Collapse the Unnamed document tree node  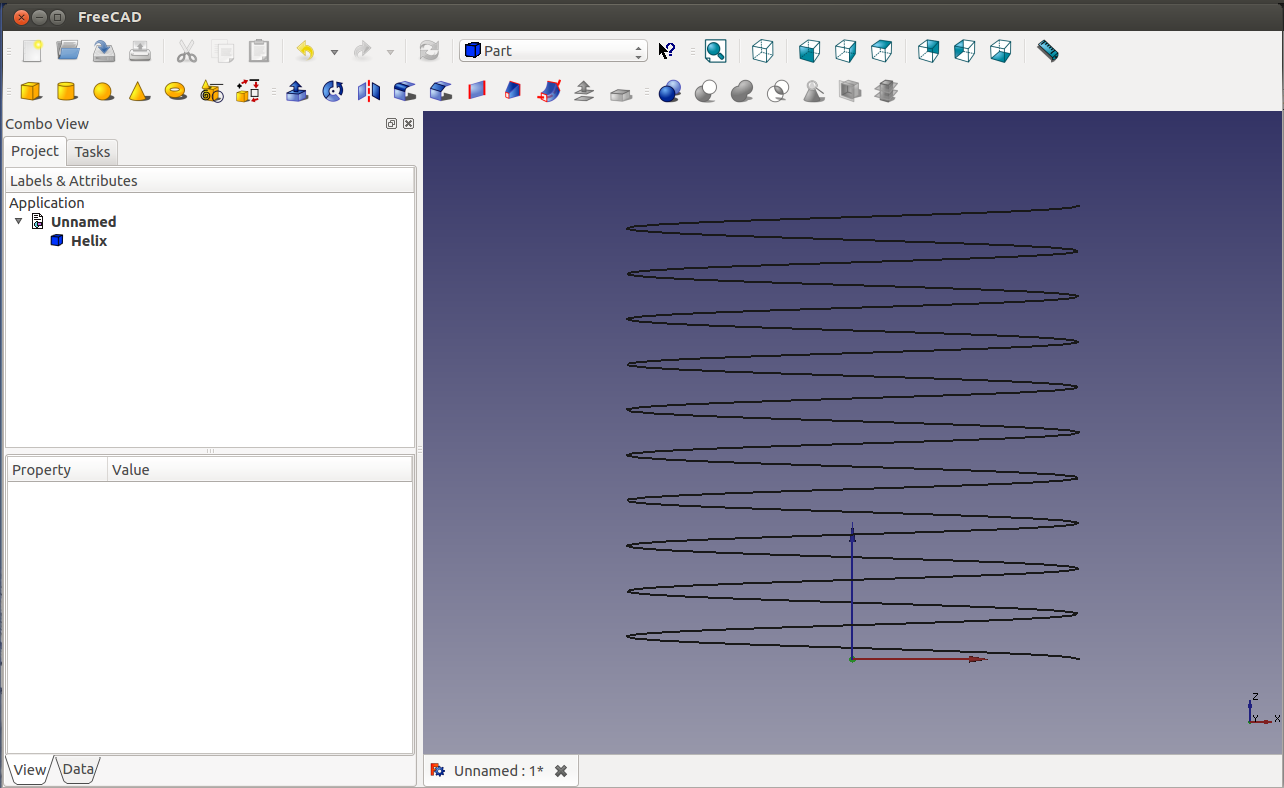tap(18, 221)
